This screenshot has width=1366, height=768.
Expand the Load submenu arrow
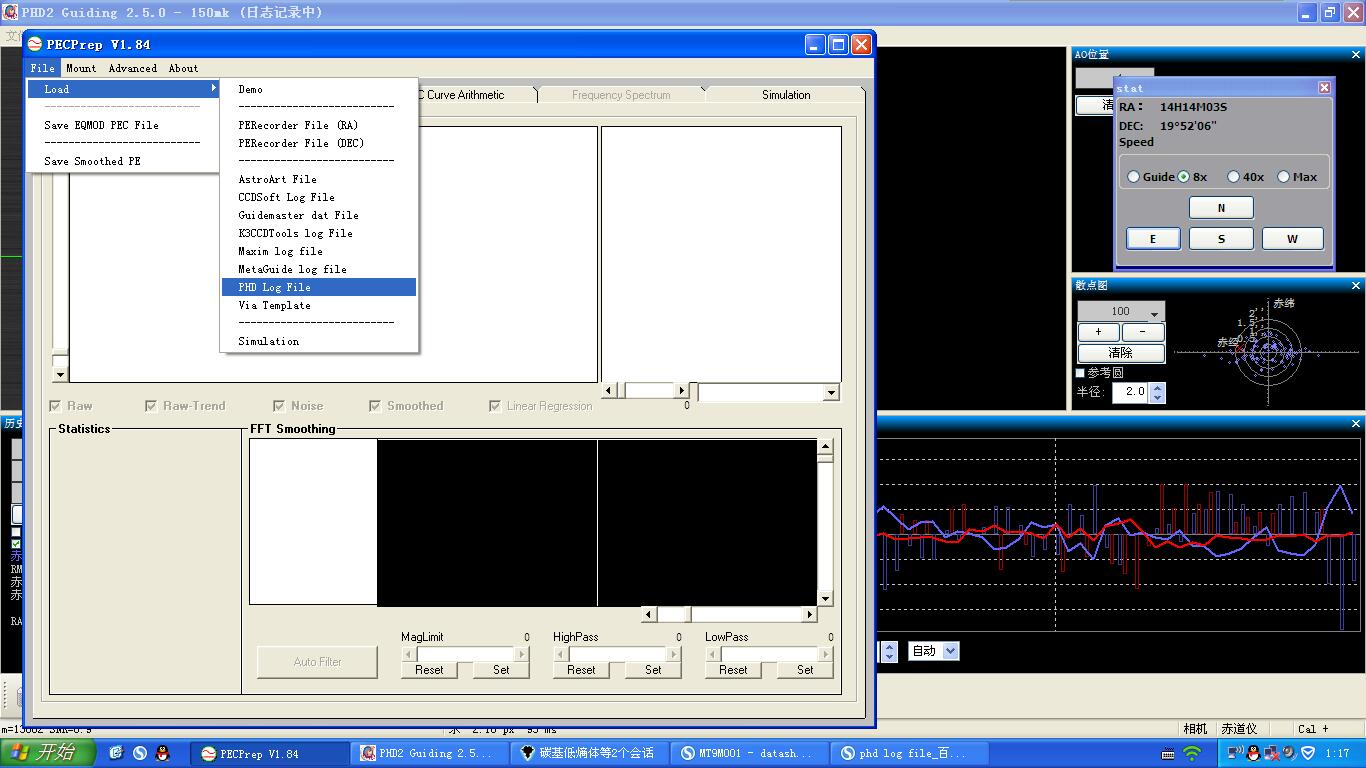pyautogui.click(x=213, y=89)
